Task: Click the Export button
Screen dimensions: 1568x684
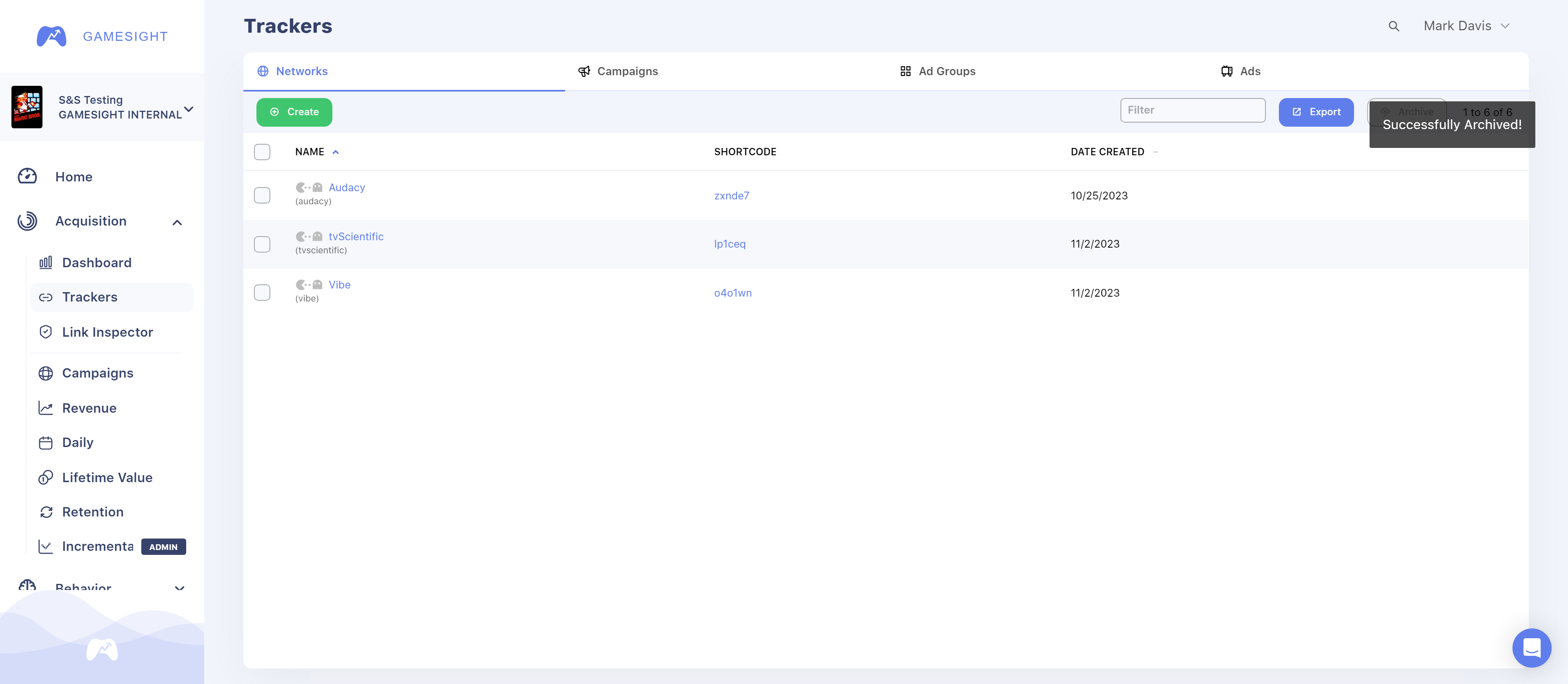Action: click(1316, 112)
